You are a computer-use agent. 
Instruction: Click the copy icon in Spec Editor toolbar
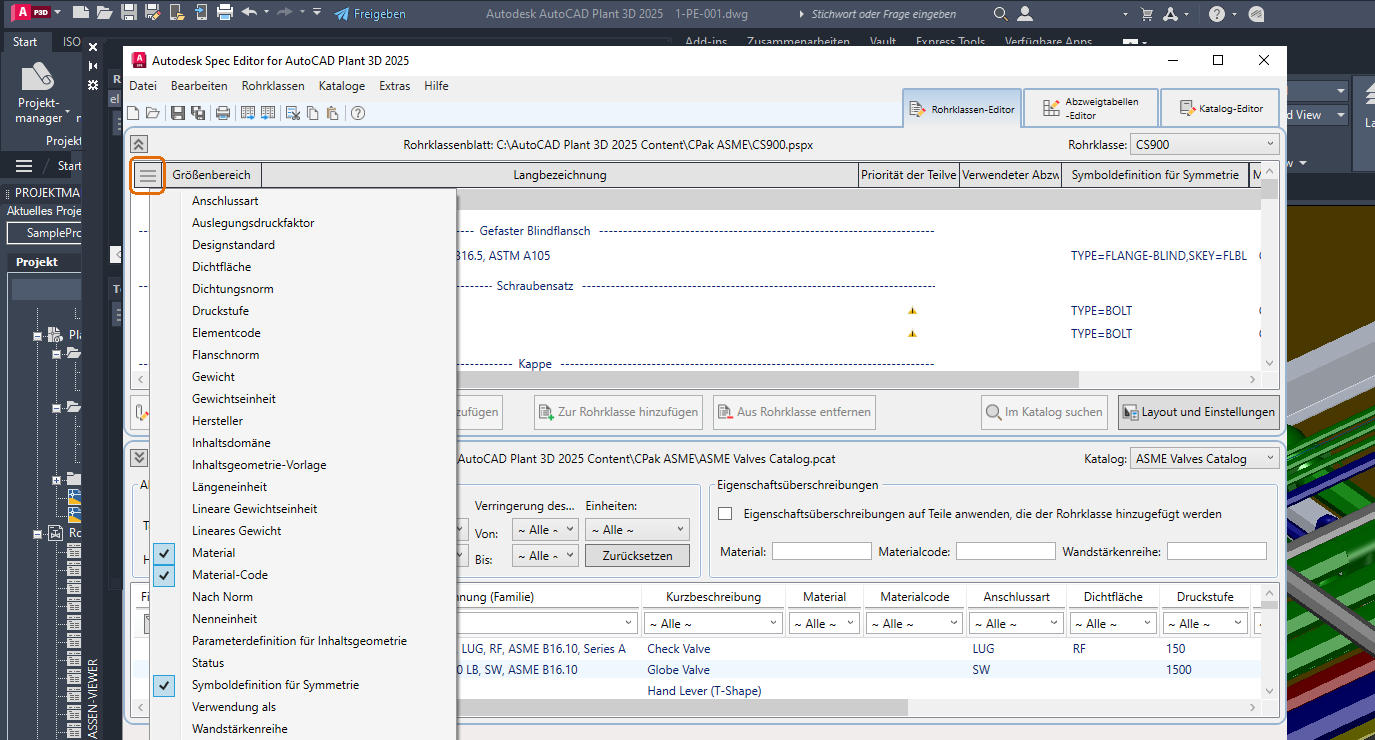(314, 113)
